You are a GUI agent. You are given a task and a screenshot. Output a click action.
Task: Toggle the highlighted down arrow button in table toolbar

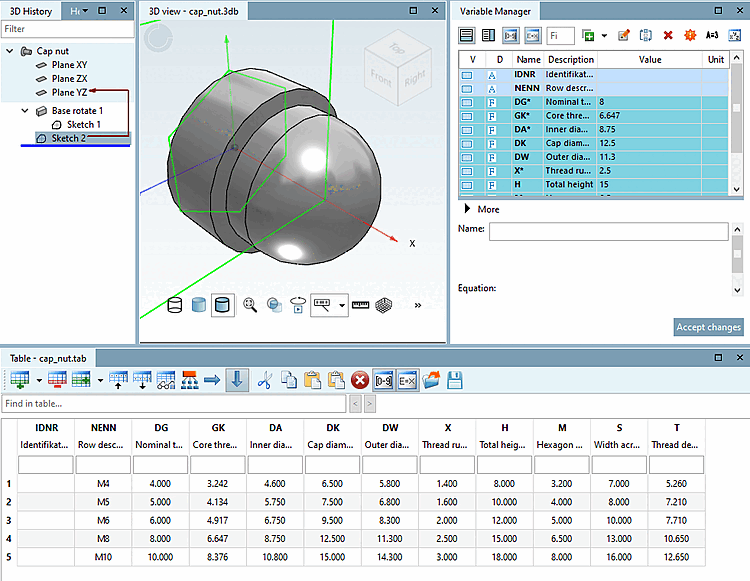238,380
